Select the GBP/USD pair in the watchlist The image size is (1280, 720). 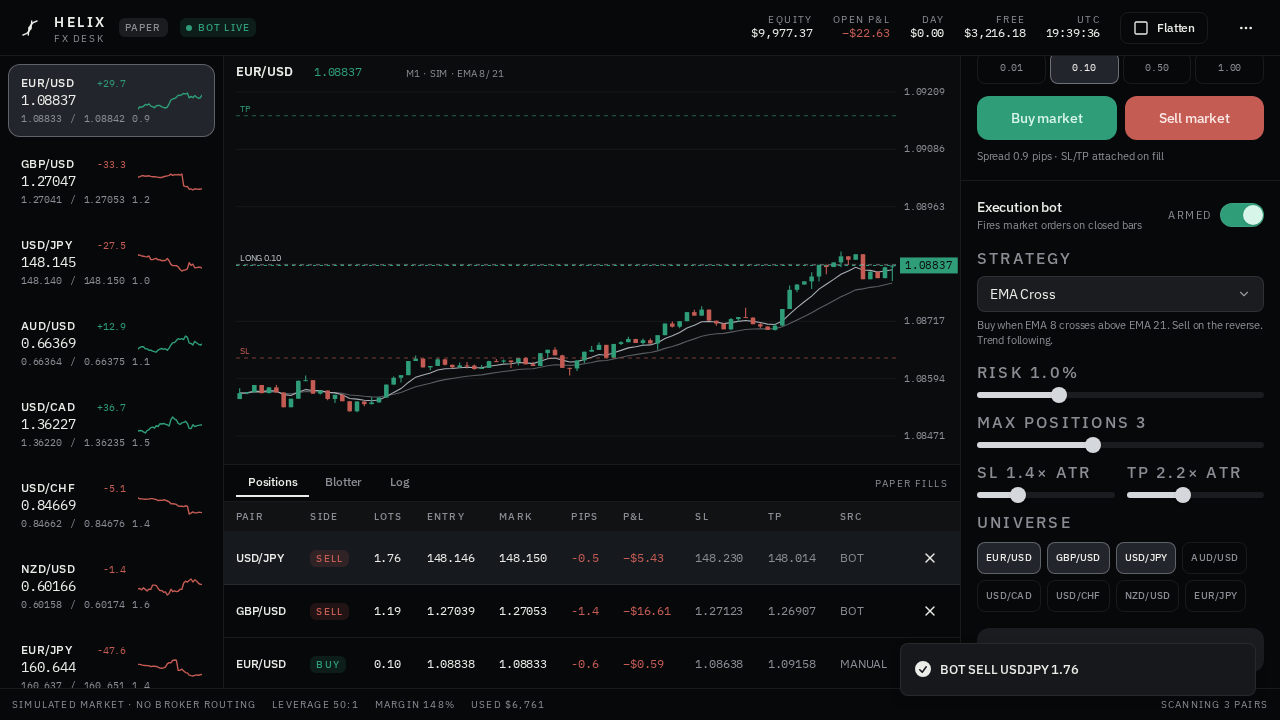111,182
